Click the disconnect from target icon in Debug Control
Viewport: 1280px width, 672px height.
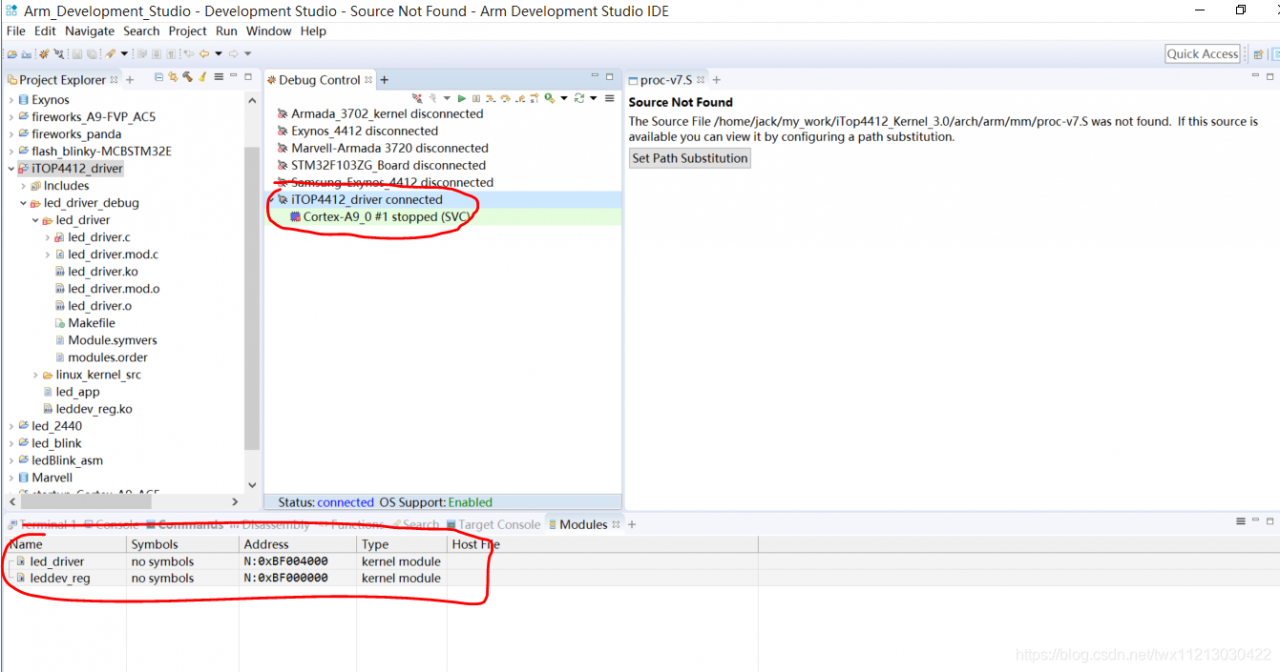pos(418,98)
